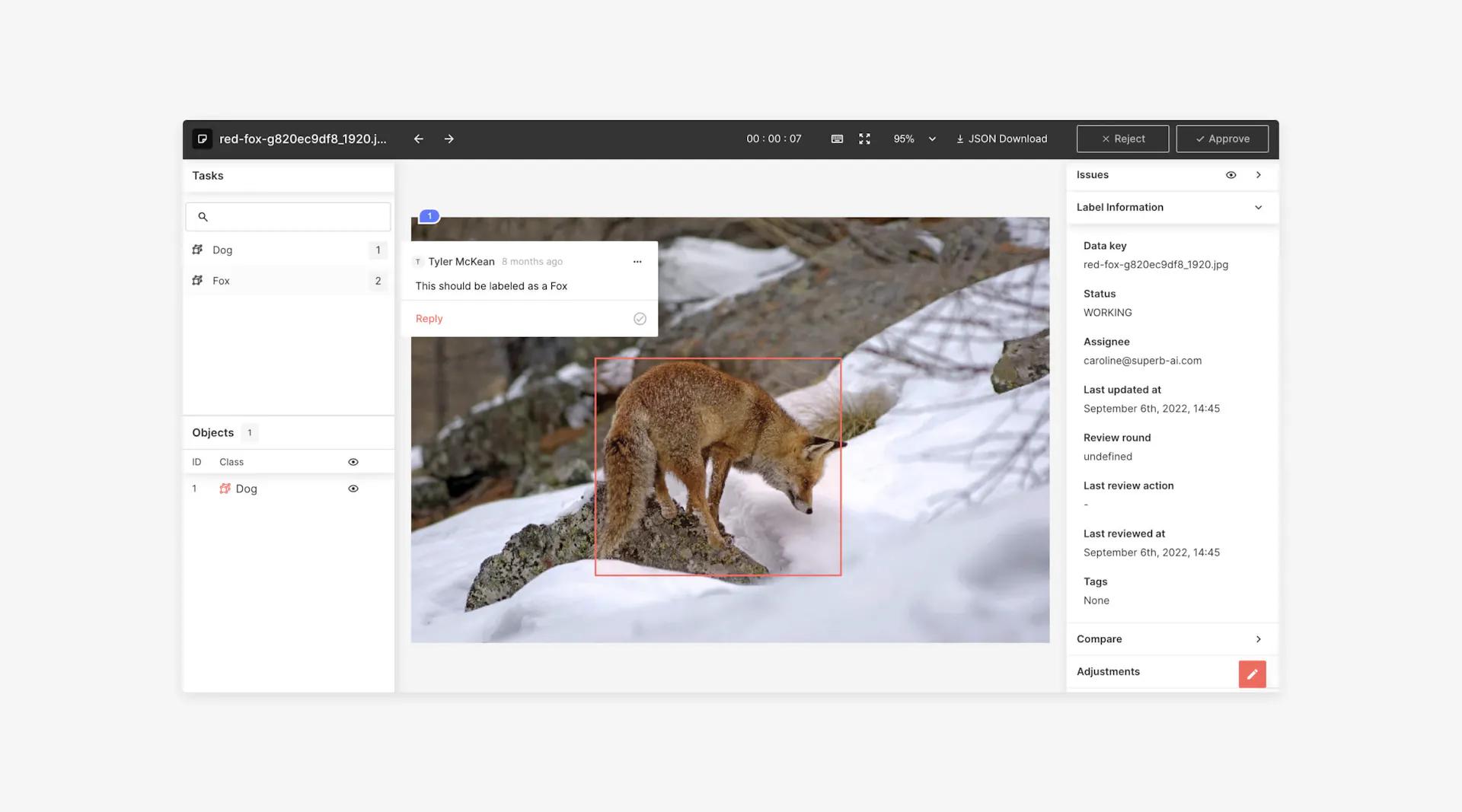The image size is (1462, 812).
Task: Reply to the issue comment
Action: pyautogui.click(x=429, y=319)
